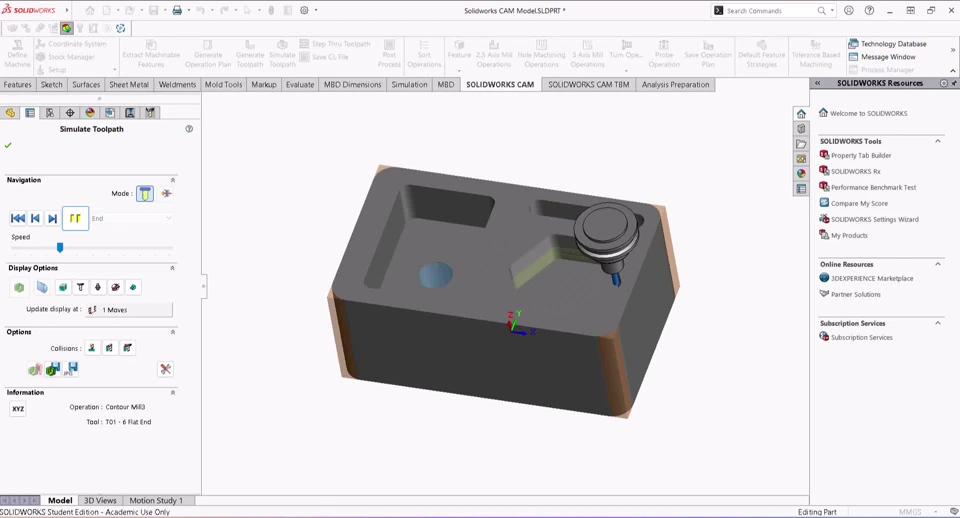Click show difference icon in Options
Viewport: 960px width, 518px height.
tap(35, 369)
